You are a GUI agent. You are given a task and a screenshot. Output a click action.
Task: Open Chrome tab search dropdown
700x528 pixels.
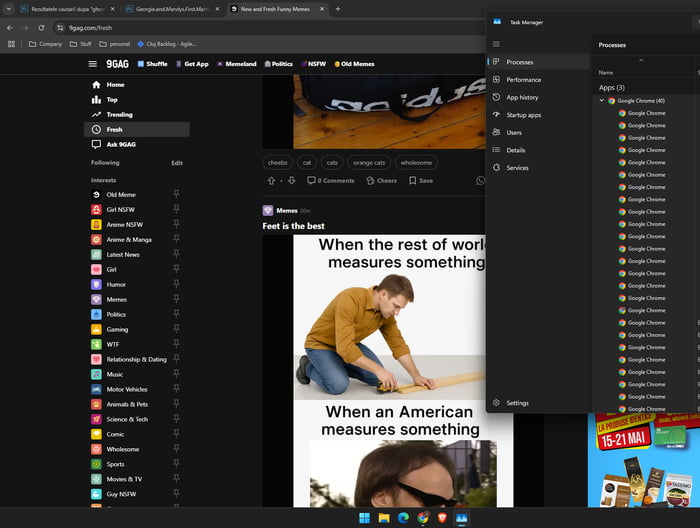click(10, 9)
